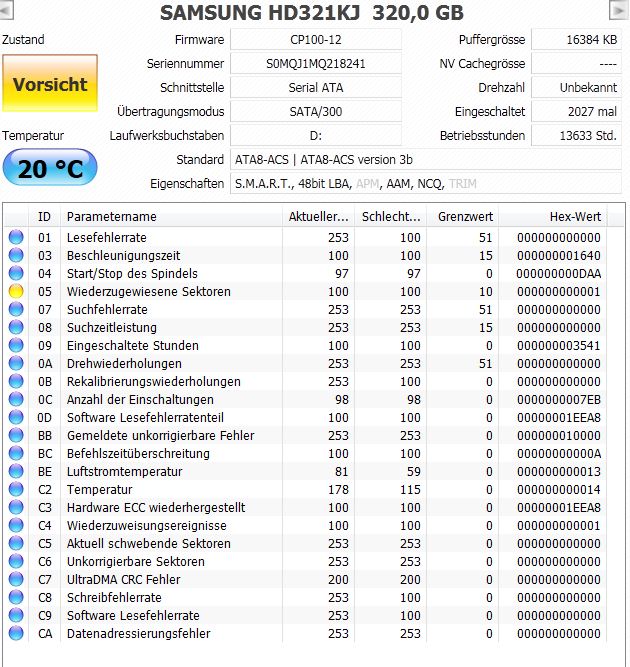
Task: Click blue status icon for Start/Stop des Spindels
Action: pyautogui.click(x=16, y=273)
